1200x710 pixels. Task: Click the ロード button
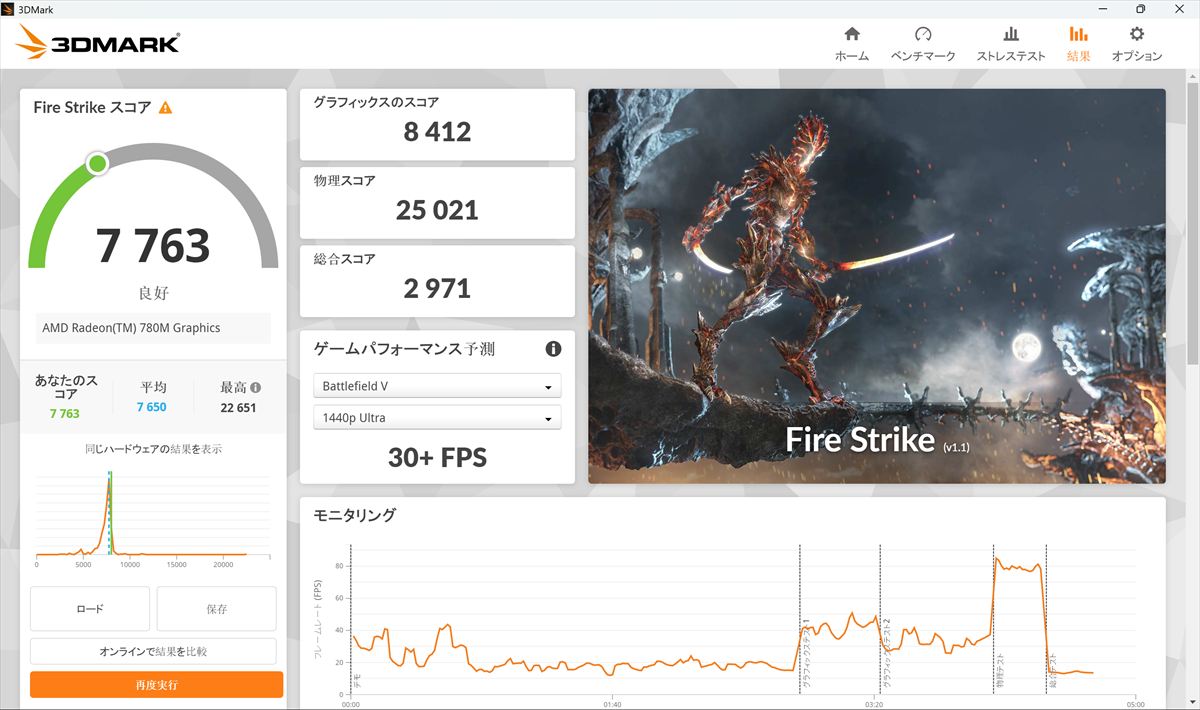tap(90, 608)
